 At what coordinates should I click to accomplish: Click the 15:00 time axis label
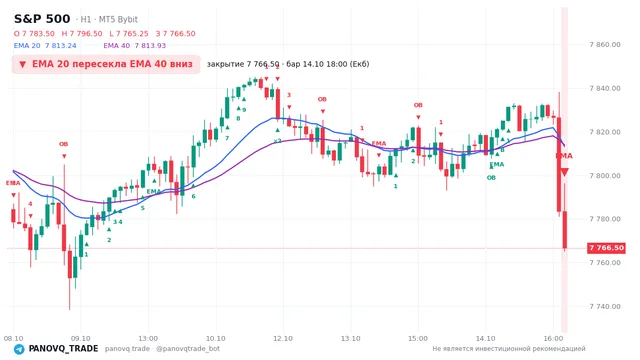click(x=418, y=338)
